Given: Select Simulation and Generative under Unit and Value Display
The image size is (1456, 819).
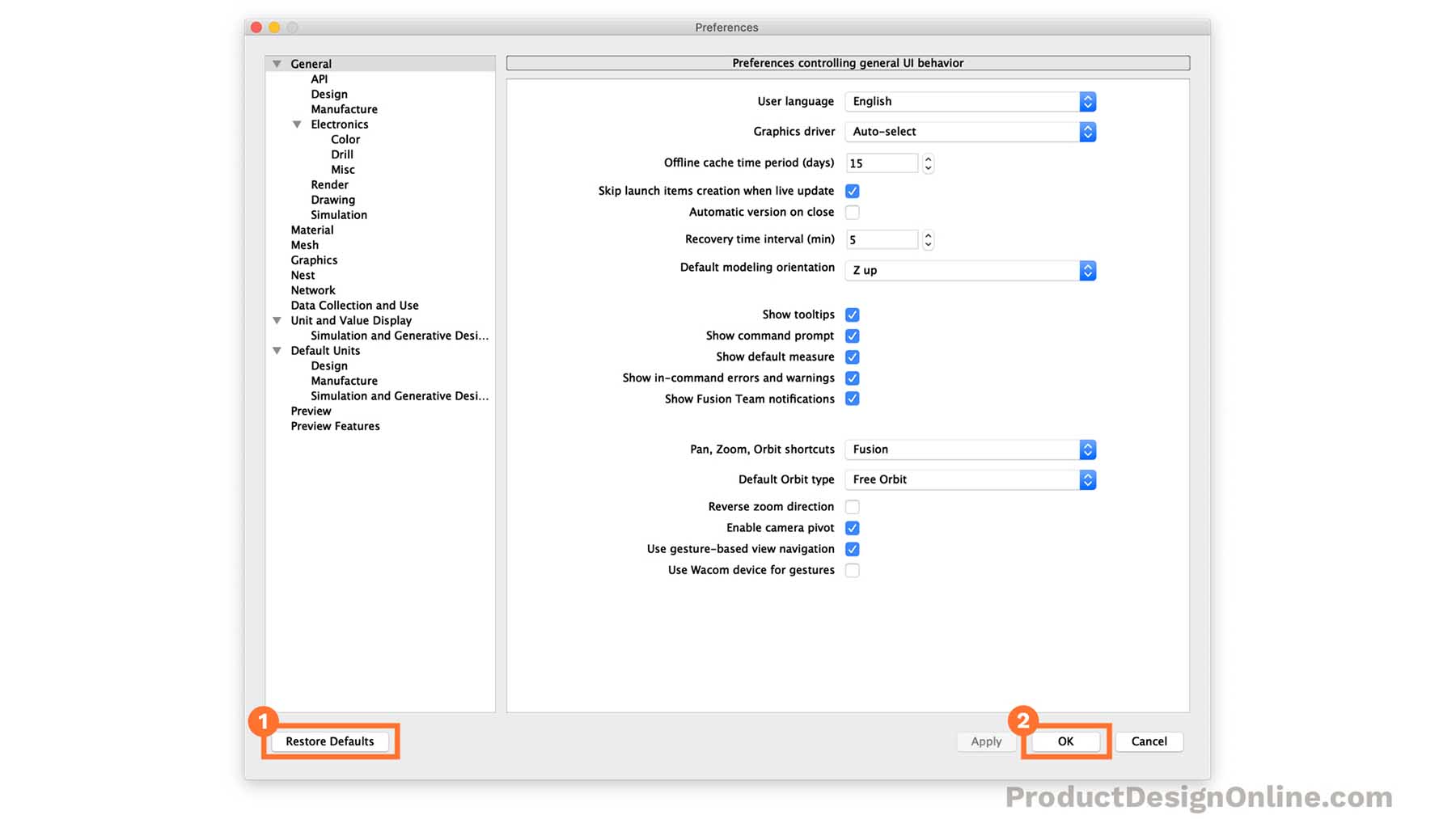Looking at the screenshot, I should pyautogui.click(x=400, y=336).
